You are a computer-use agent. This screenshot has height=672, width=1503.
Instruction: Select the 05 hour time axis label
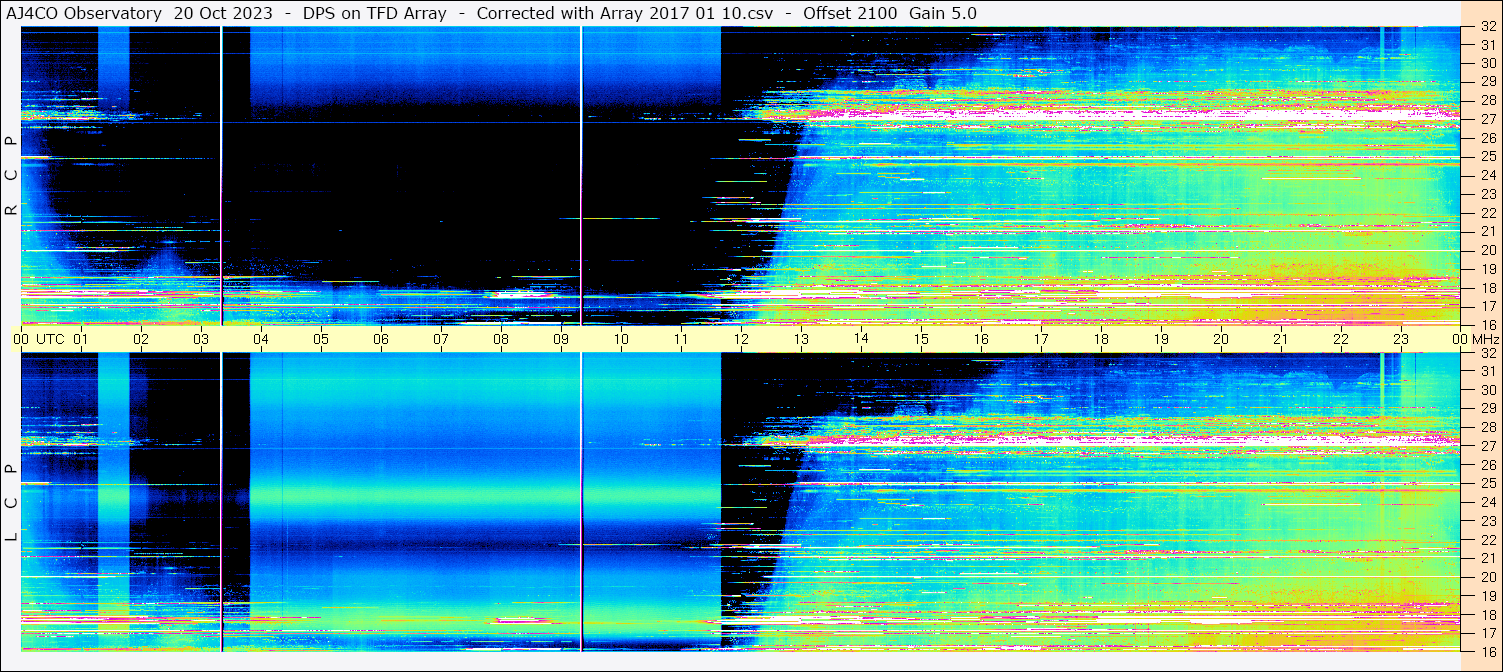pos(321,339)
